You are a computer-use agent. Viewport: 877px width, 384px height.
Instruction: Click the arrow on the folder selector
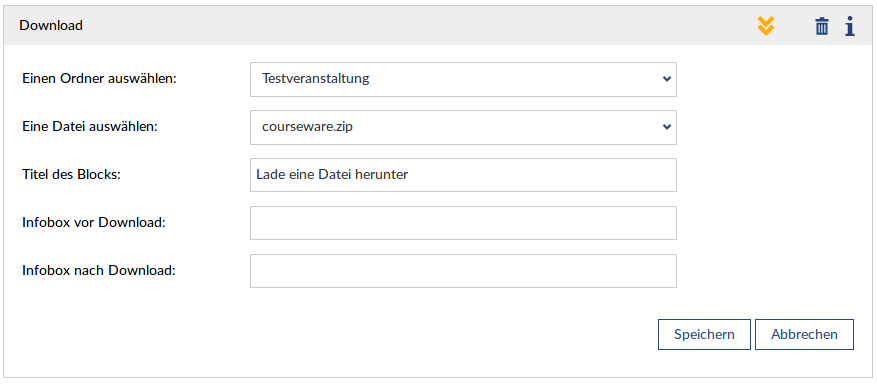point(666,79)
